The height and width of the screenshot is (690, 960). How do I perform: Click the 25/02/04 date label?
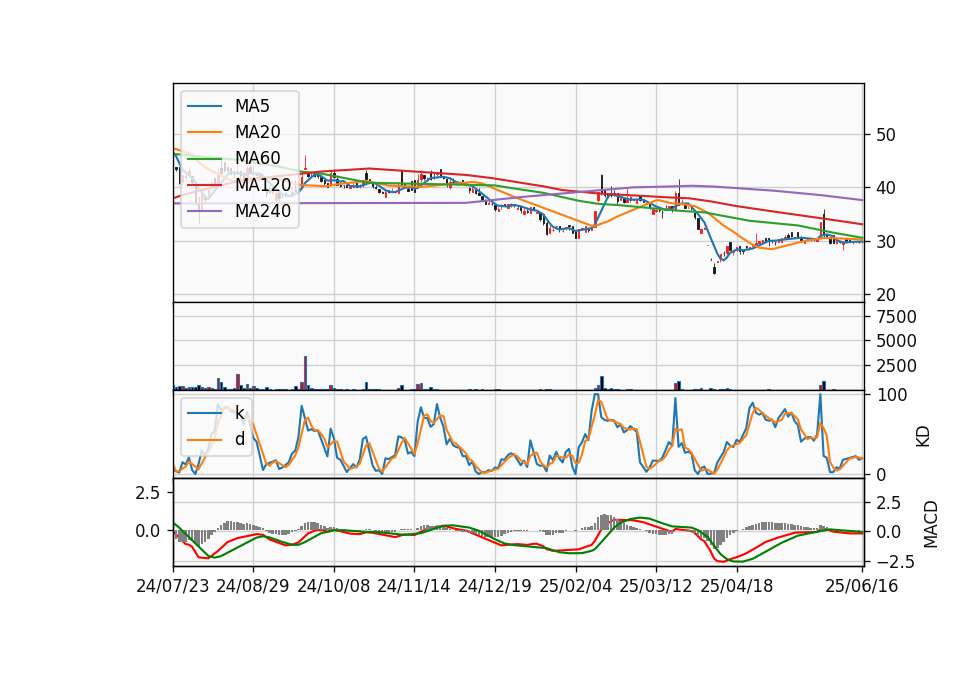click(576, 586)
